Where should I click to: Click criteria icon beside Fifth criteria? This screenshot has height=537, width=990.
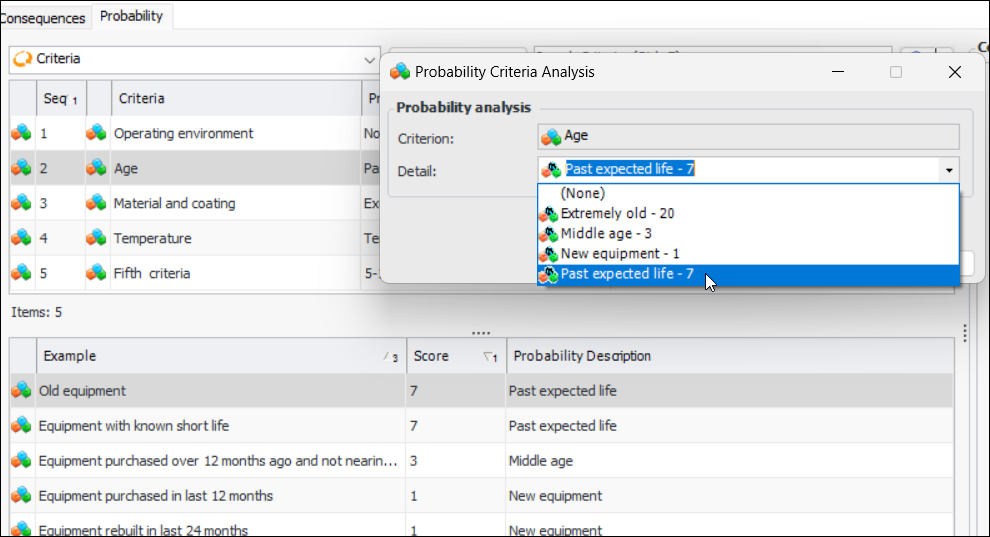pyautogui.click(x=97, y=273)
